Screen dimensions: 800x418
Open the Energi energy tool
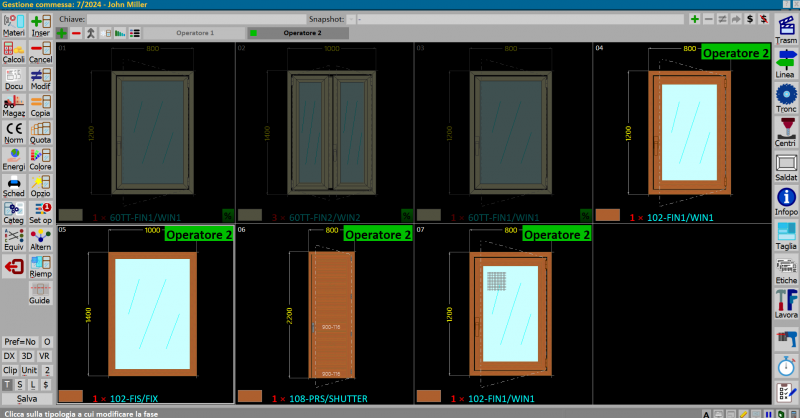pyautogui.click(x=14, y=160)
